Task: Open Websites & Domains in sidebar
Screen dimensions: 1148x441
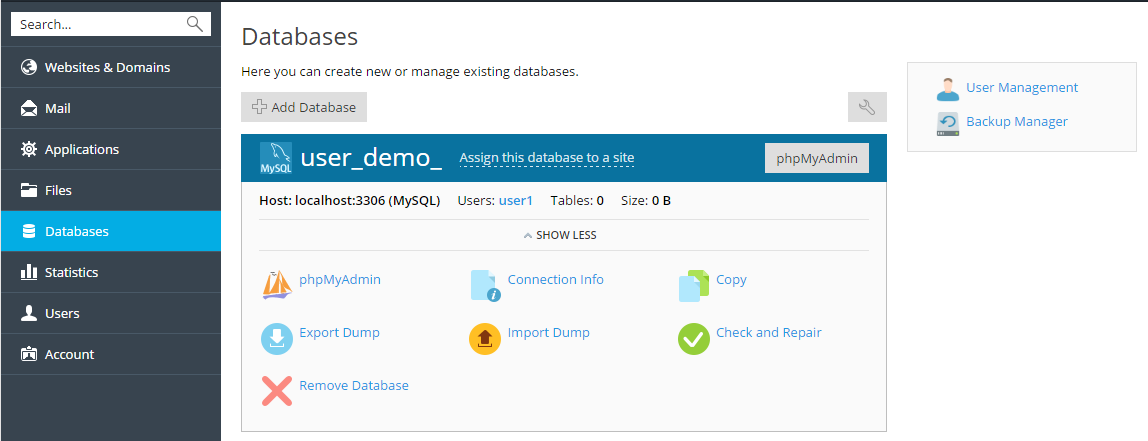Action: point(107,67)
